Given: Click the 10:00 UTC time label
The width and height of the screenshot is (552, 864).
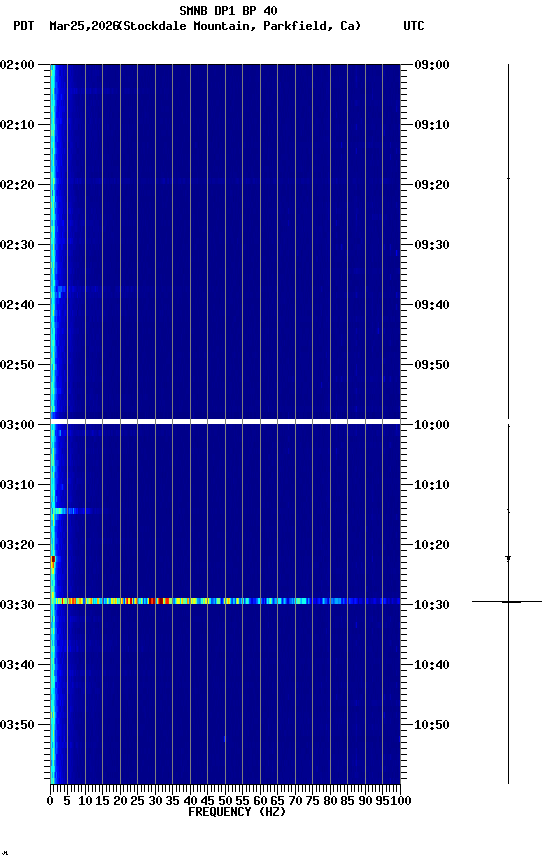Looking at the screenshot, I should click(432, 425).
